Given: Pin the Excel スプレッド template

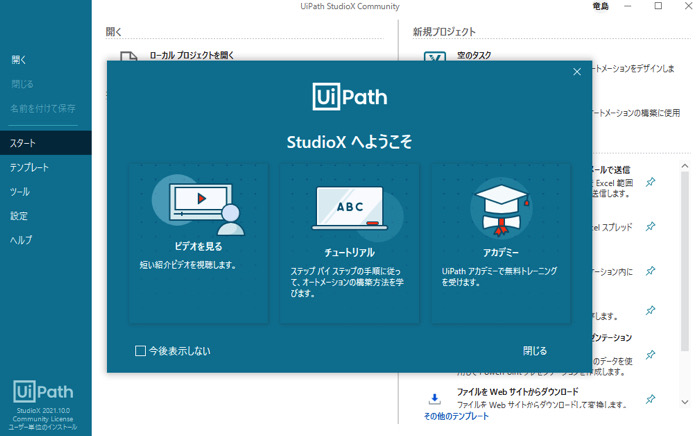Looking at the screenshot, I should (x=650, y=226).
